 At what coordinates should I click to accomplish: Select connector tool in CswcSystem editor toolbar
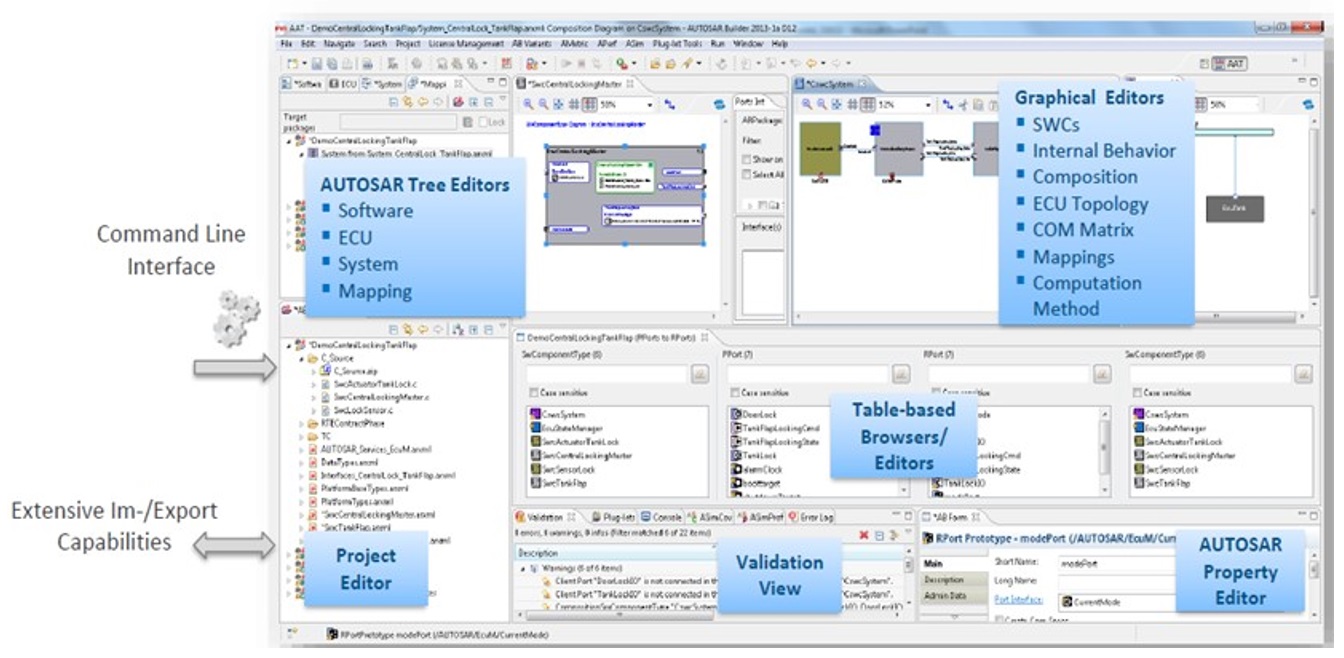click(x=946, y=104)
